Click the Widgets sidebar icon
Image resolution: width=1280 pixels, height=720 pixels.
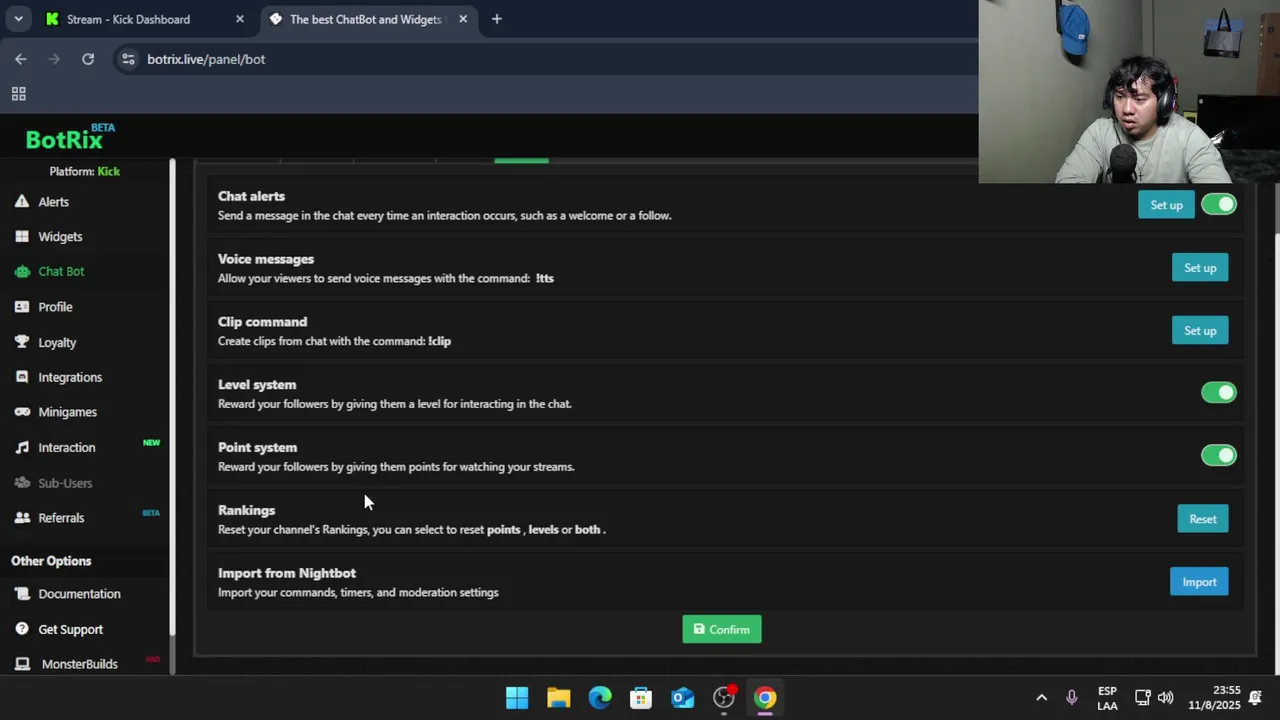pos(21,237)
